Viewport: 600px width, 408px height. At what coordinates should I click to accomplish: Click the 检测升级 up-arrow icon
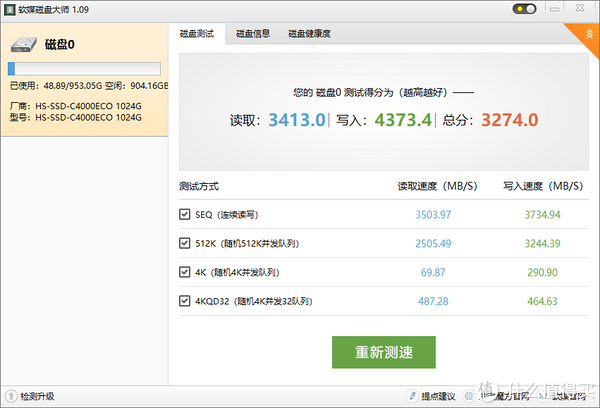click(x=11, y=396)
